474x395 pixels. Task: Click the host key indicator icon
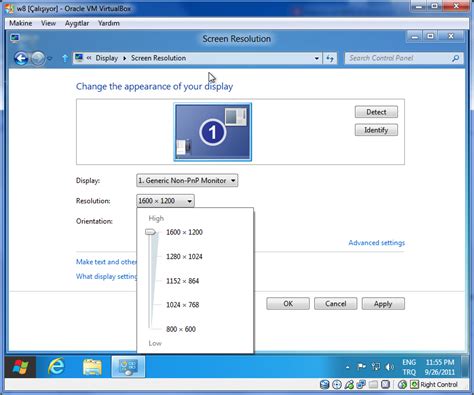pyautogui.click(x=414, y=385)
